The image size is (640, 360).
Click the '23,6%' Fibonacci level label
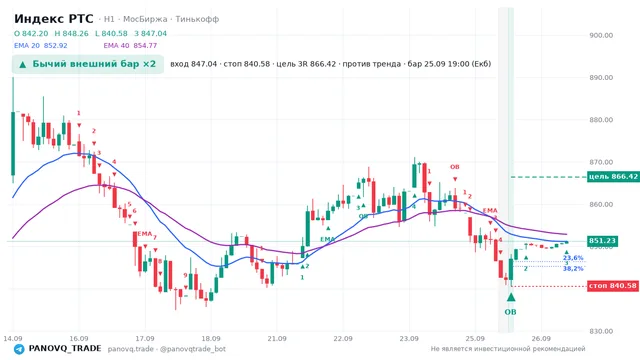pos(573,258)
